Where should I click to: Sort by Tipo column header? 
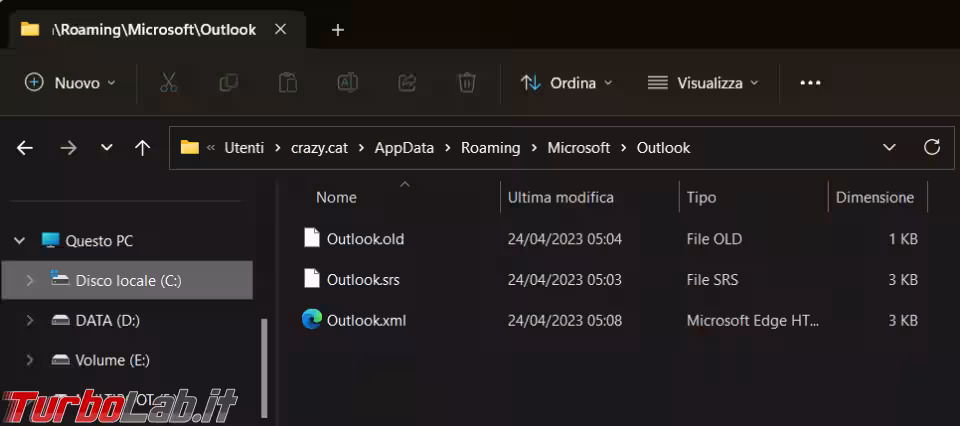pos(702,198)
